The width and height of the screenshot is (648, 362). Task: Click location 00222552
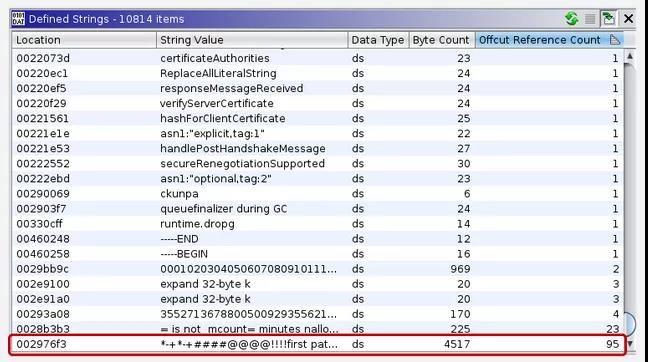43,164
